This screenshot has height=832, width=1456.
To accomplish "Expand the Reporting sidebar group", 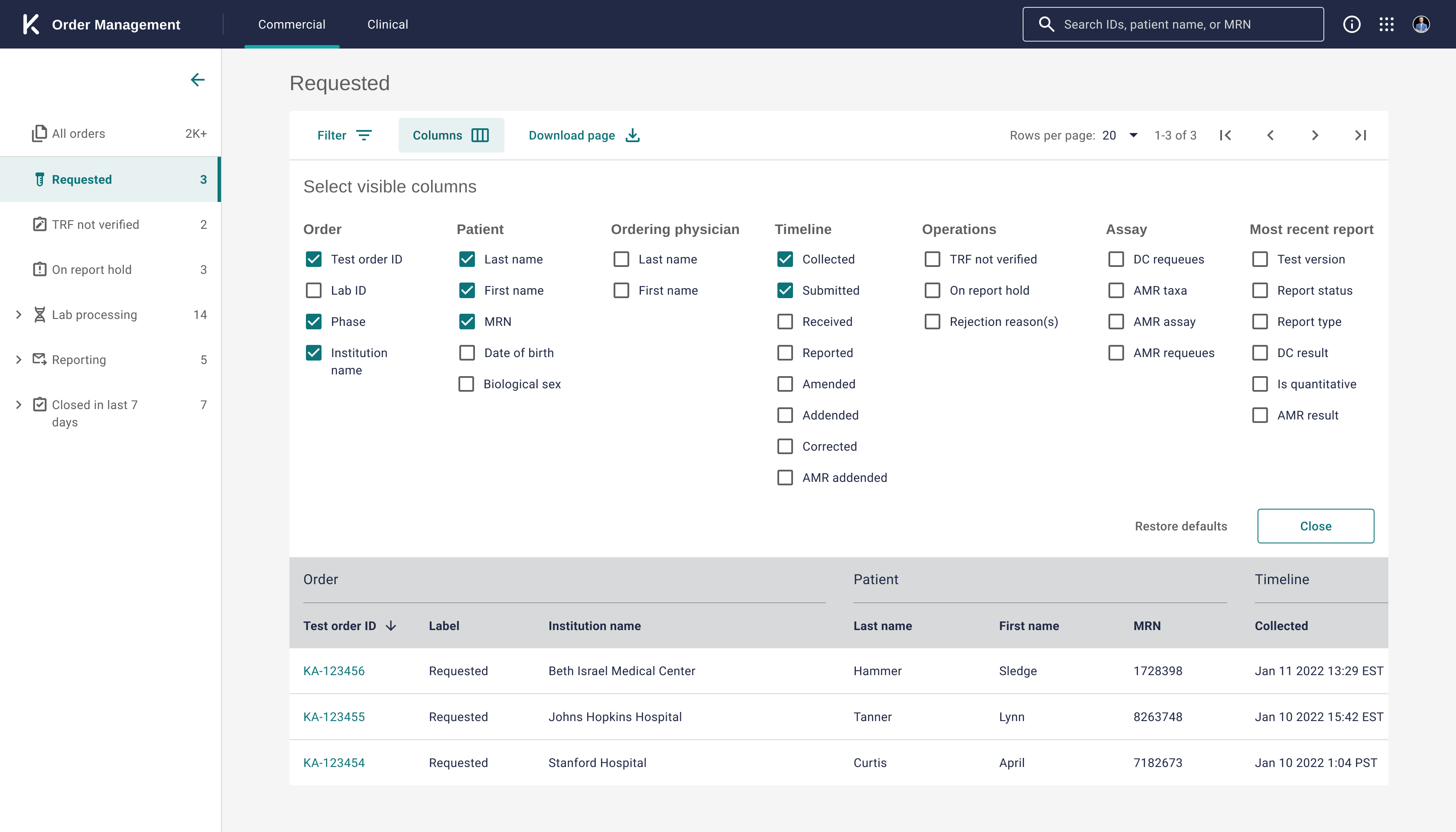I will [18, 359].
